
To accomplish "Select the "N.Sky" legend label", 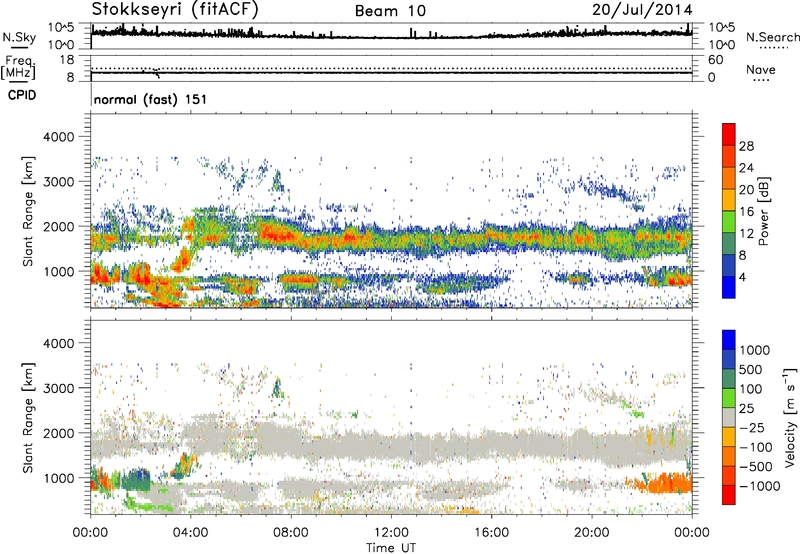I will click(19, 37).
